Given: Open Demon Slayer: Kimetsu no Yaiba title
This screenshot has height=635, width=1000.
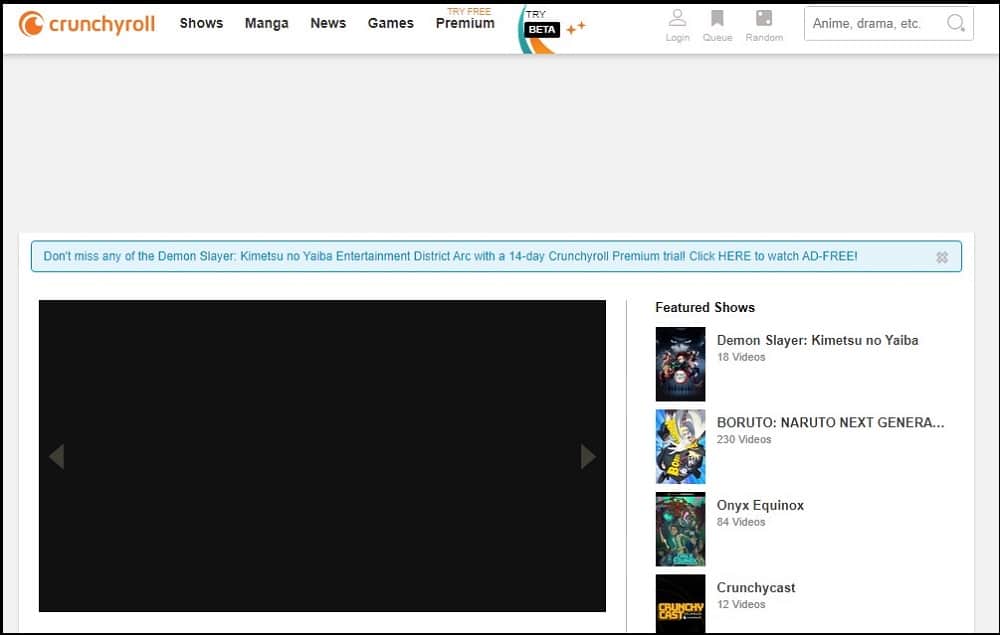Looking at the screenshot, I should coord(818,340).
